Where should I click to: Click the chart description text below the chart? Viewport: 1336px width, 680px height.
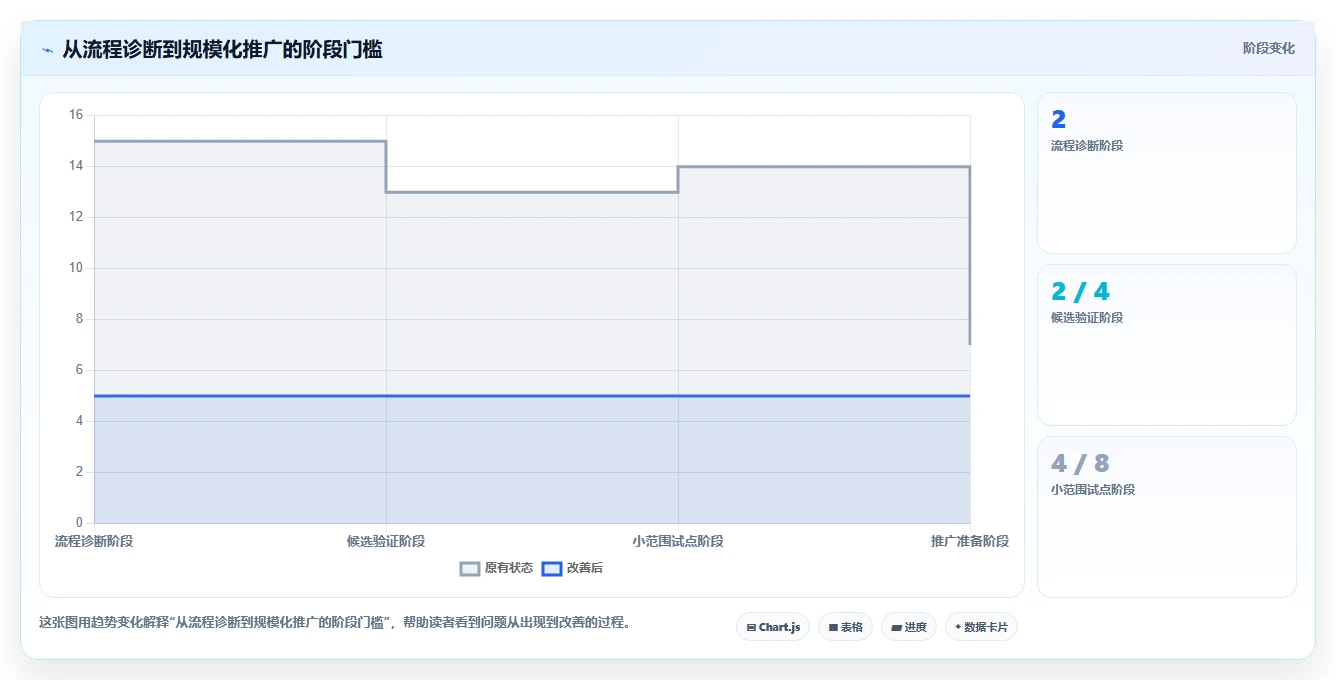[335, 622]
